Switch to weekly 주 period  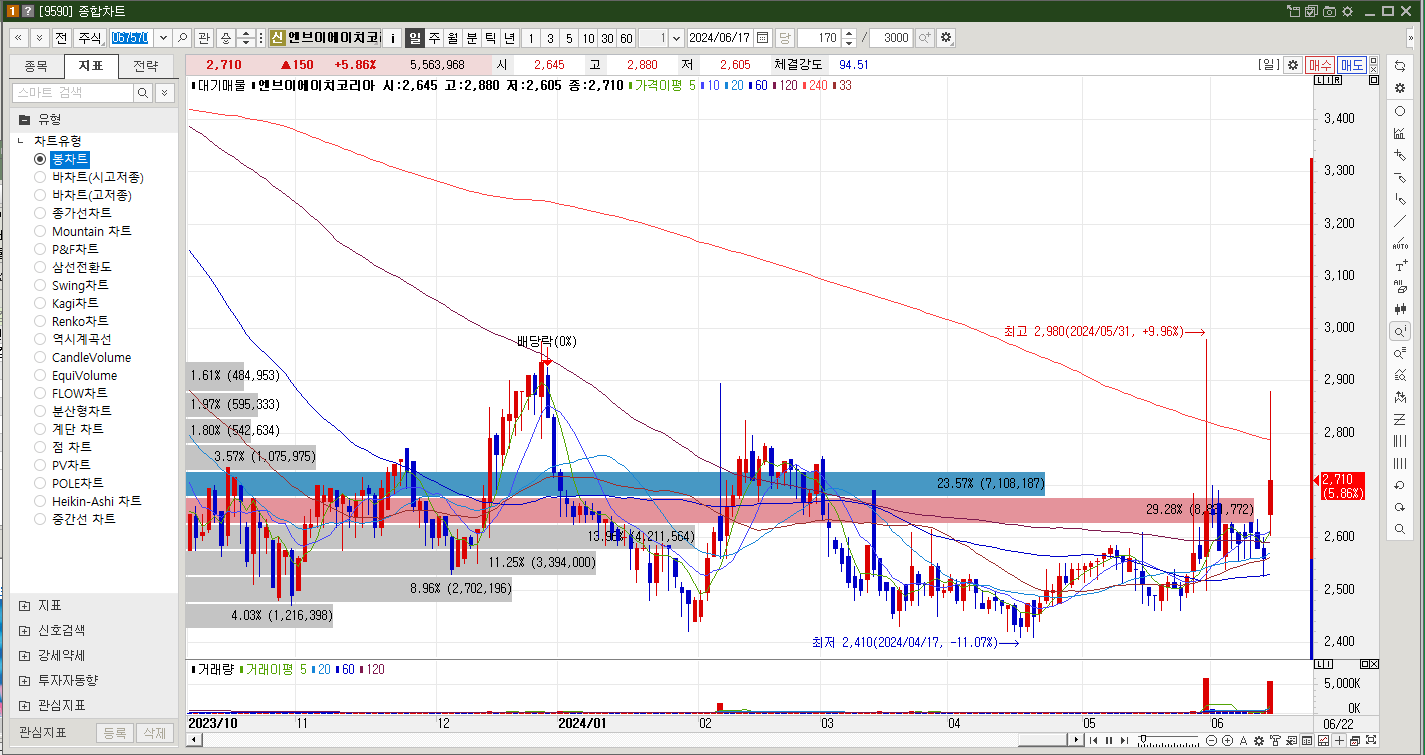coord(434,38)
